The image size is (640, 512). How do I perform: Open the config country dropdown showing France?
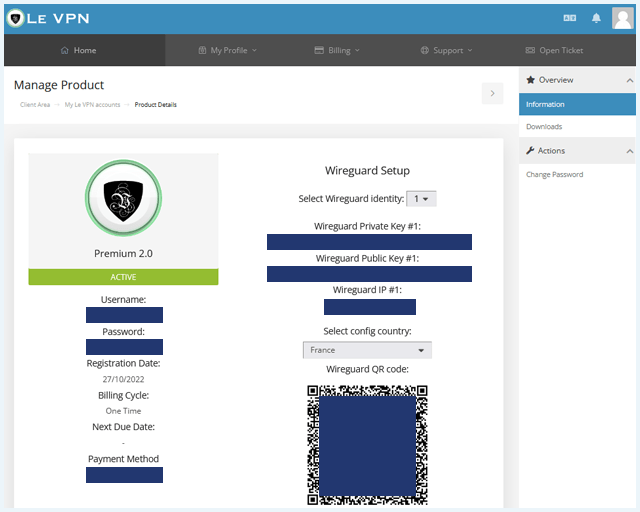tap(367, 350)
